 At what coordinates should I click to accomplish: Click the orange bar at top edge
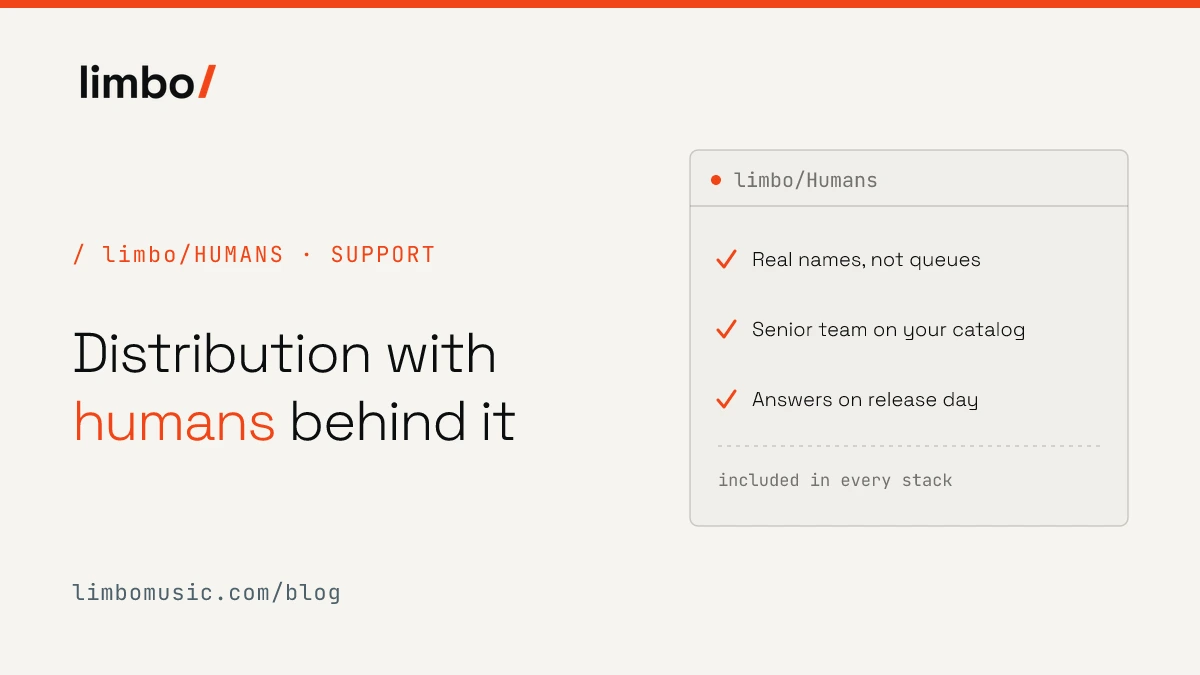600,4
